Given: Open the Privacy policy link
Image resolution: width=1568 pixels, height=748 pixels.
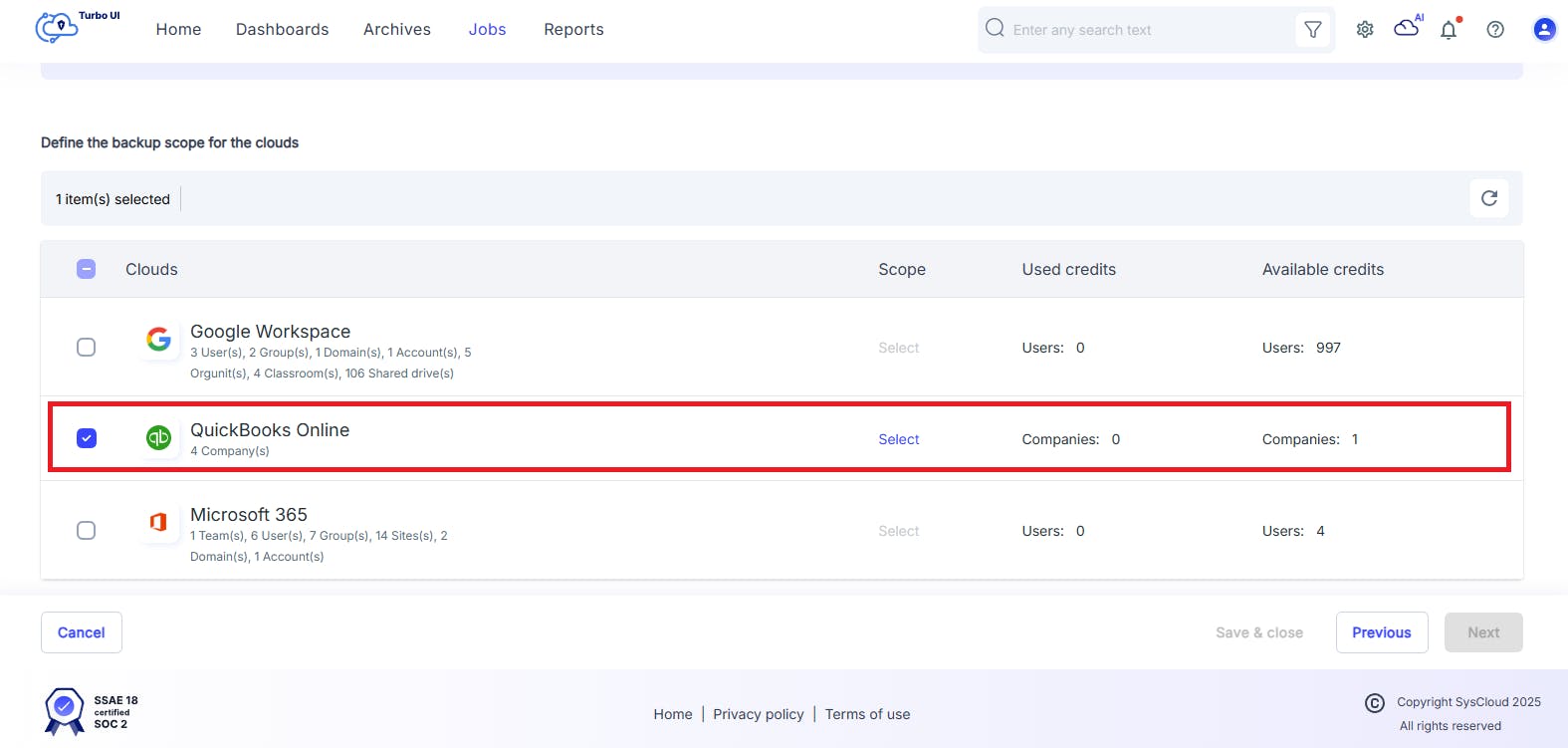Looking at the screenshot, I should [x=759, y=714].
